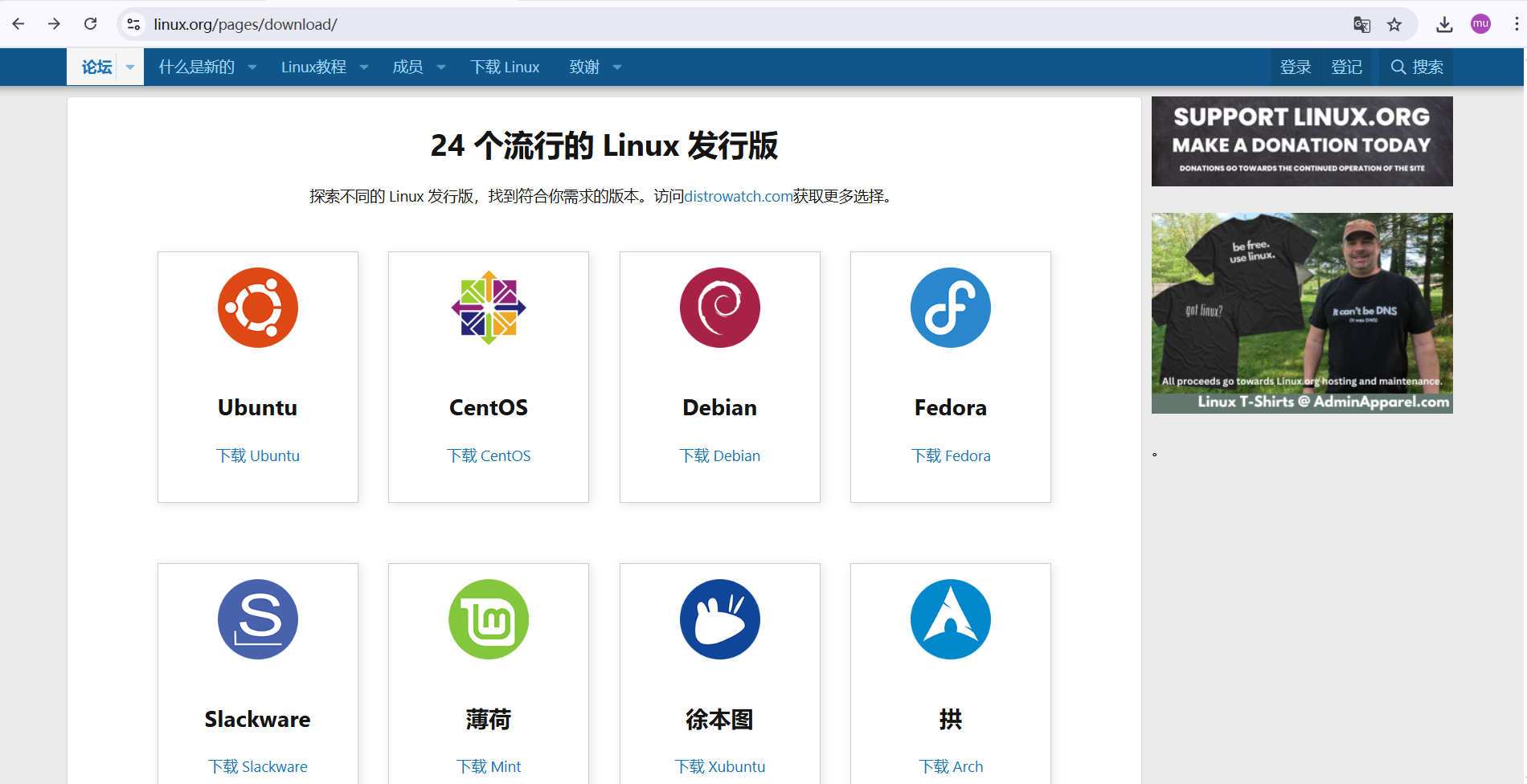Click the Linux Mint logo icon

489,619
